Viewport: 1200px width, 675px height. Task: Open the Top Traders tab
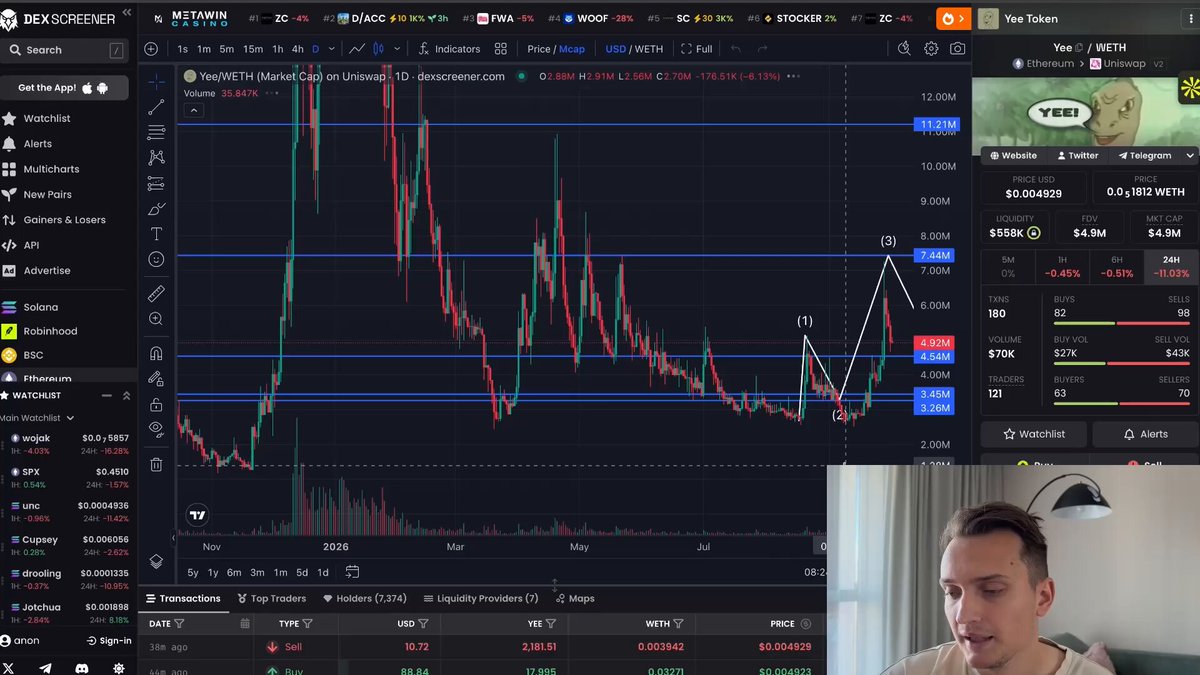(x=272, y=598)
